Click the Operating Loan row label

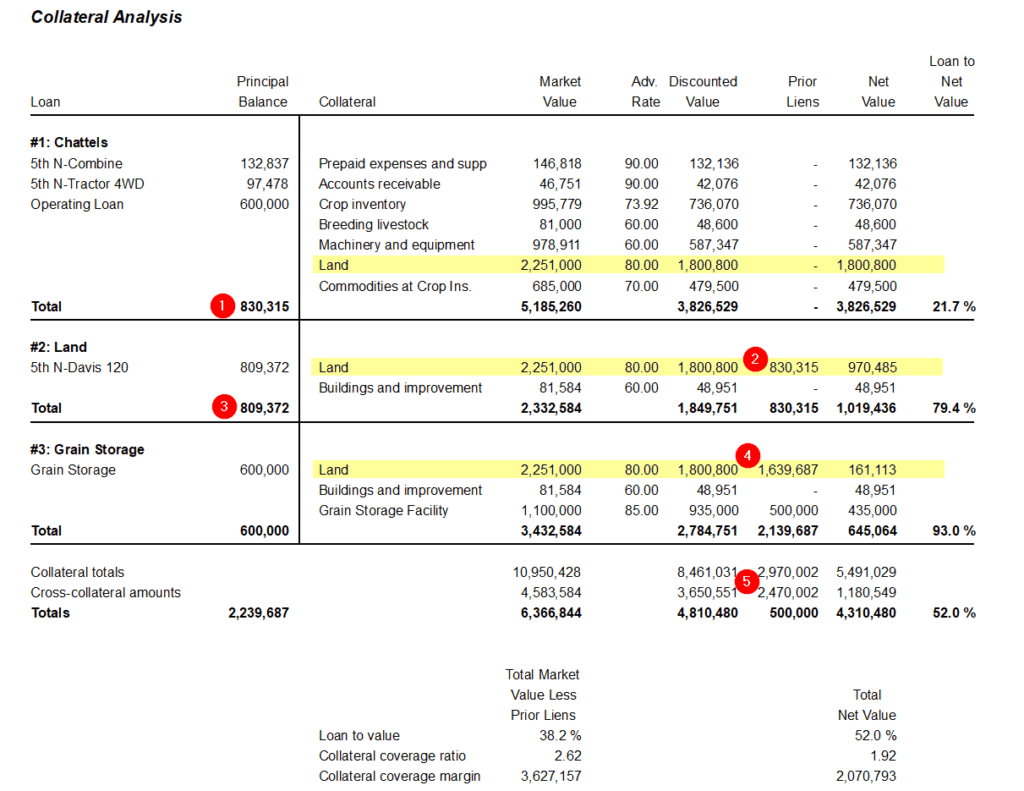pyautogui.click(x=77, y=204)
